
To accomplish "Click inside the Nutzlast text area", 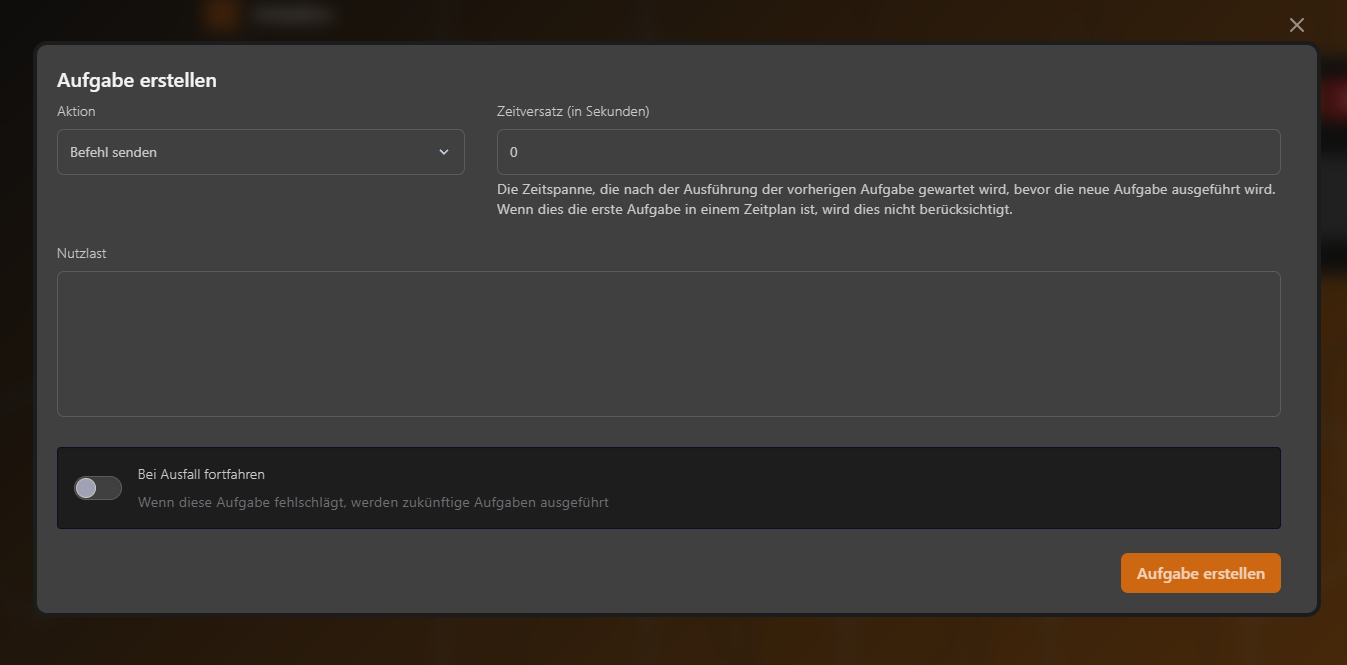I will coord(668,343).
